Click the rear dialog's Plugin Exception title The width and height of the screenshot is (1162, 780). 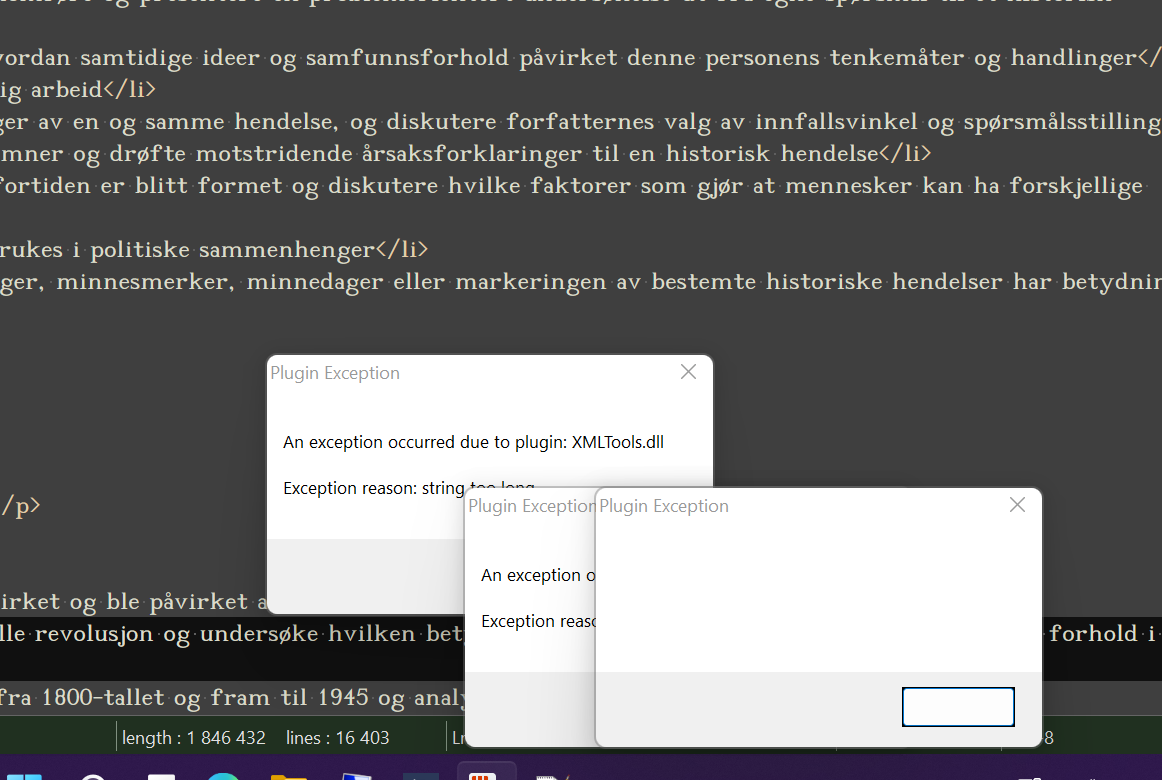coord(335,373)
